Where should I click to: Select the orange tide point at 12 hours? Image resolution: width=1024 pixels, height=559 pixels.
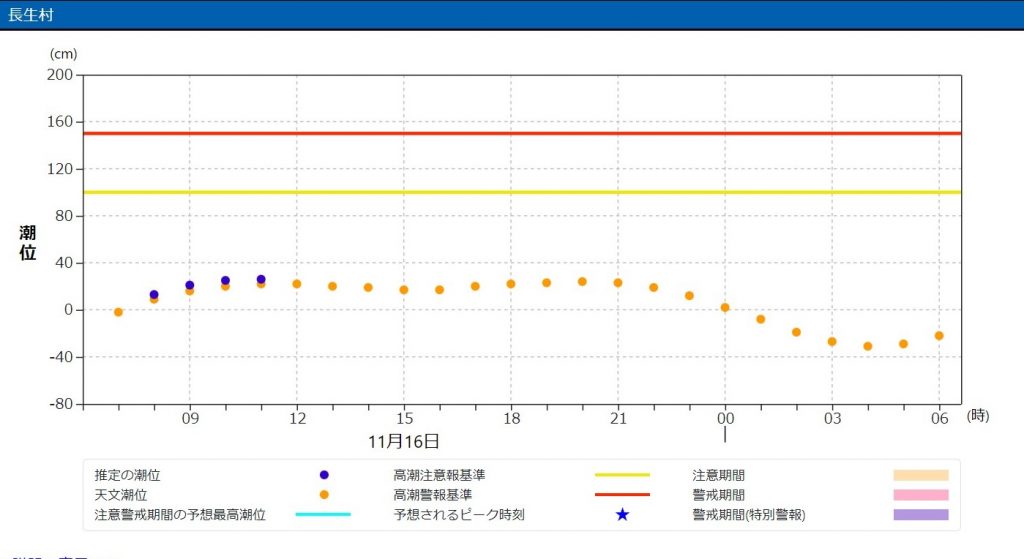pos(296,284)
